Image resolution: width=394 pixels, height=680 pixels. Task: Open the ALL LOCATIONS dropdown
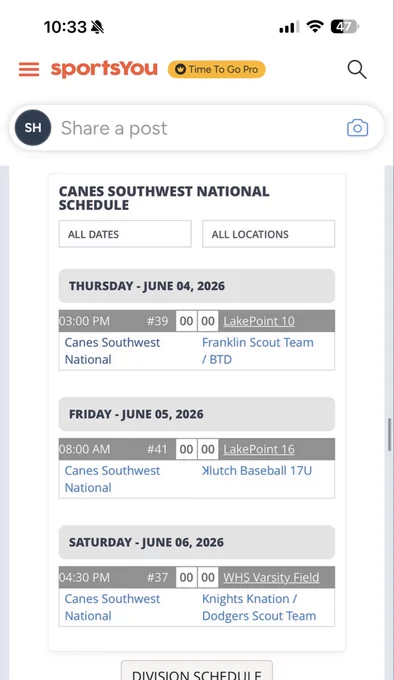[x=269, y=234]
